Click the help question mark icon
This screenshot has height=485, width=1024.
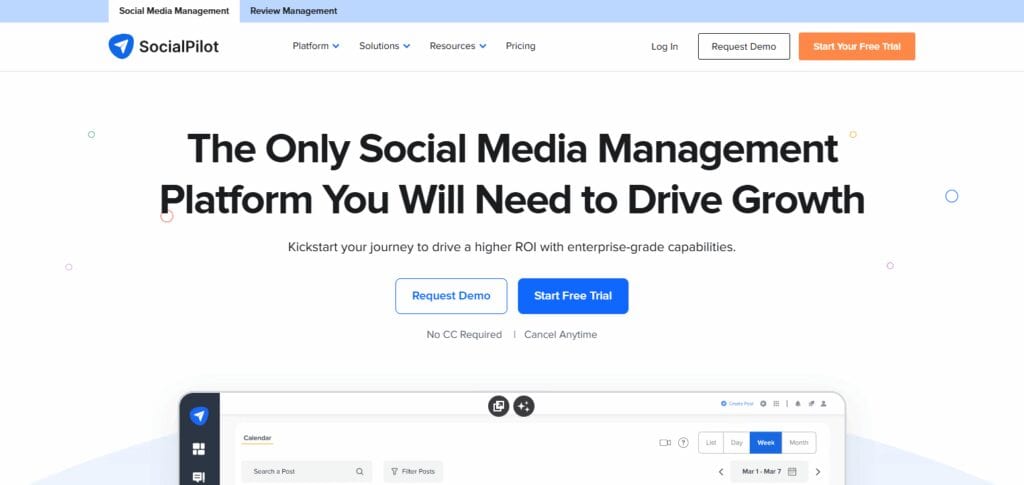(683, 443)
